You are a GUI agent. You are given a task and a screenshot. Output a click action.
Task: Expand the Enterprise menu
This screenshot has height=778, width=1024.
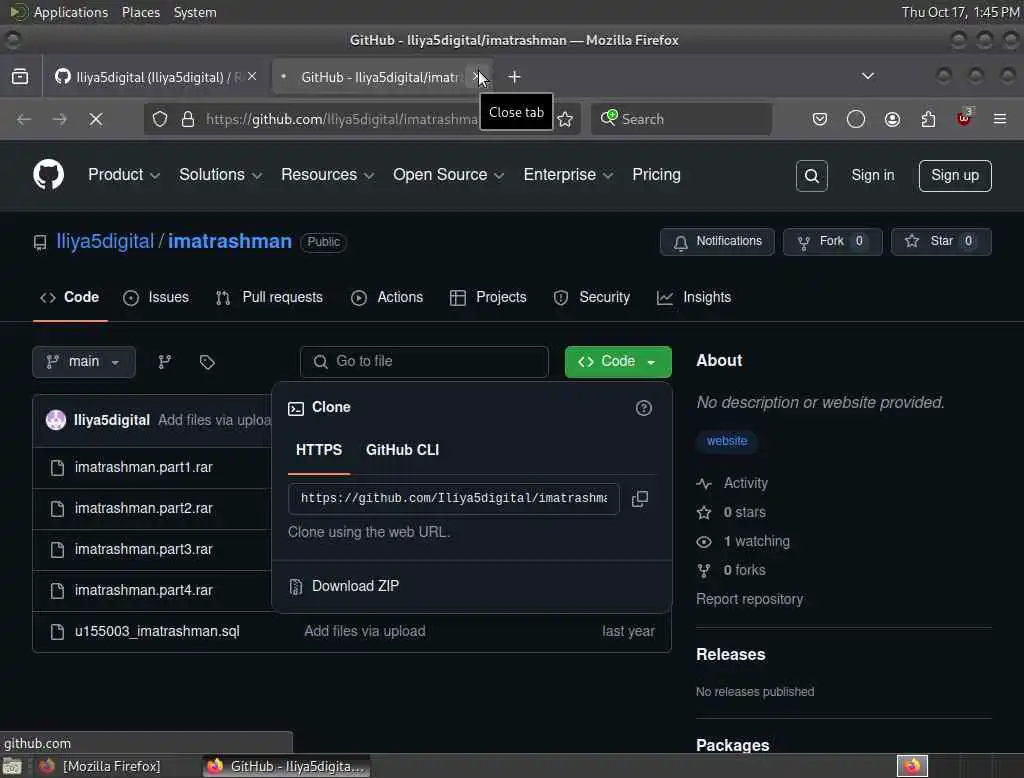tap(568, 175)
